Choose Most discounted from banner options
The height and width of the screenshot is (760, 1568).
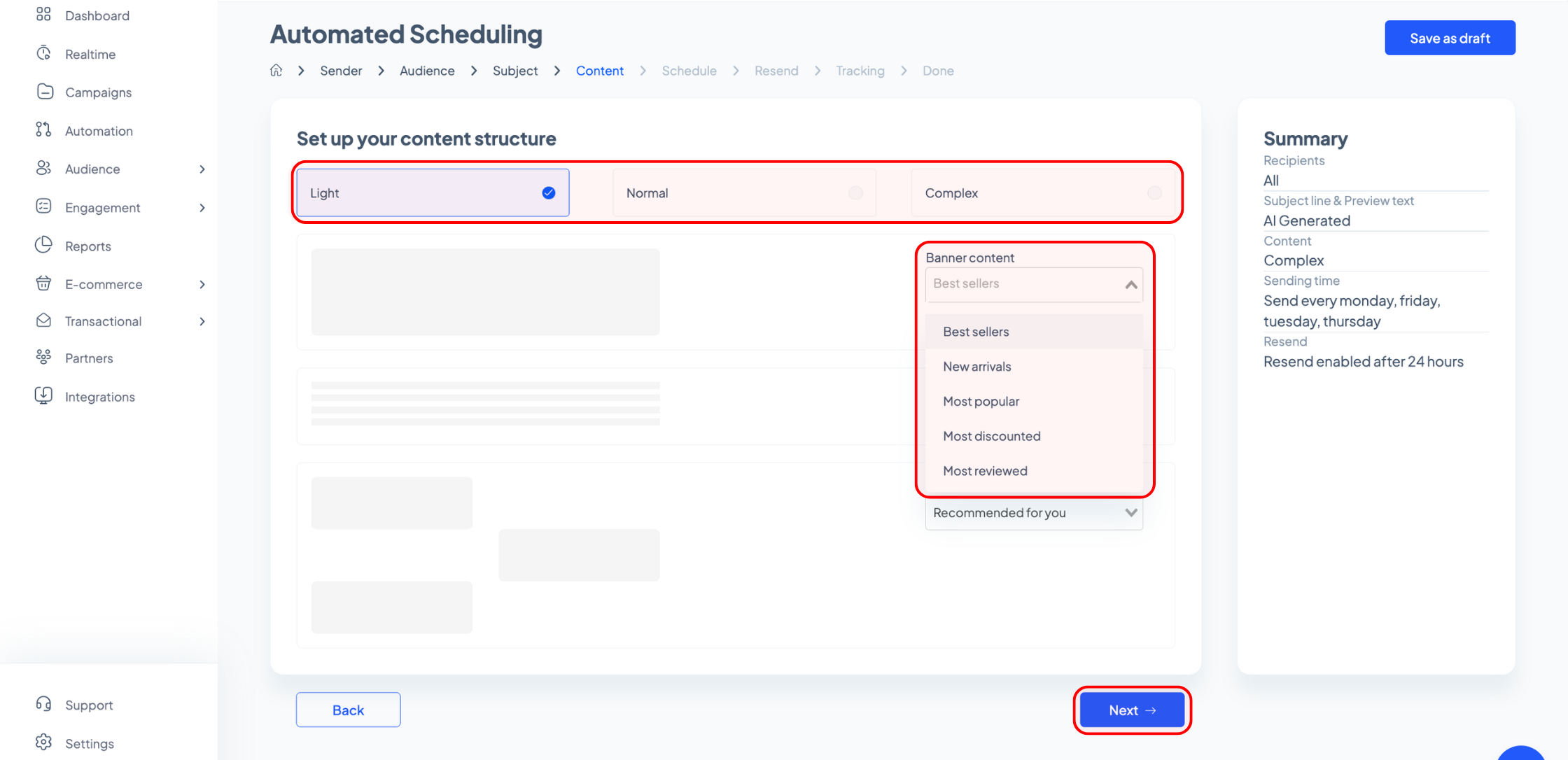[1034, 436]
